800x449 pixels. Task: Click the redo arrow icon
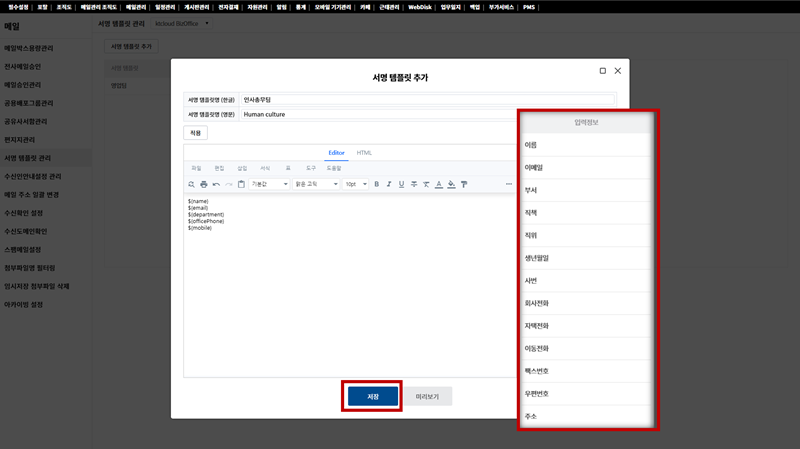click(x=229, y=184)
